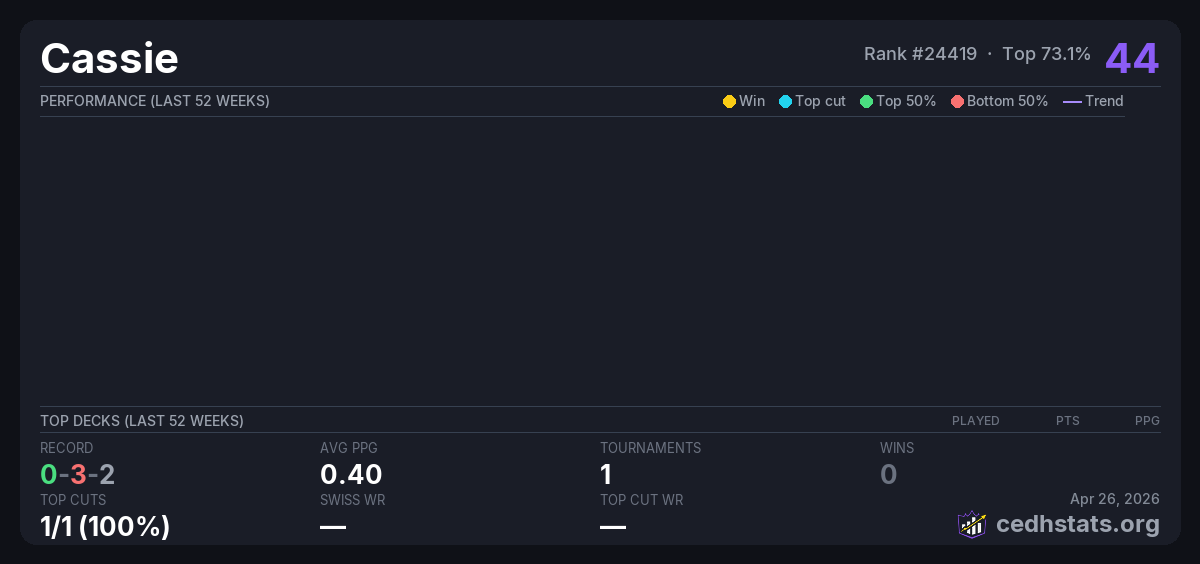Click the Avg PPG value 0.40
The height and width of the screenshot is (564, 1200).
[351, 474]
